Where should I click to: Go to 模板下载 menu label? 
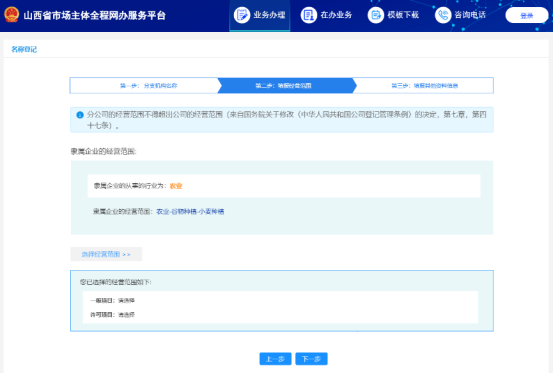click(403, 15)
